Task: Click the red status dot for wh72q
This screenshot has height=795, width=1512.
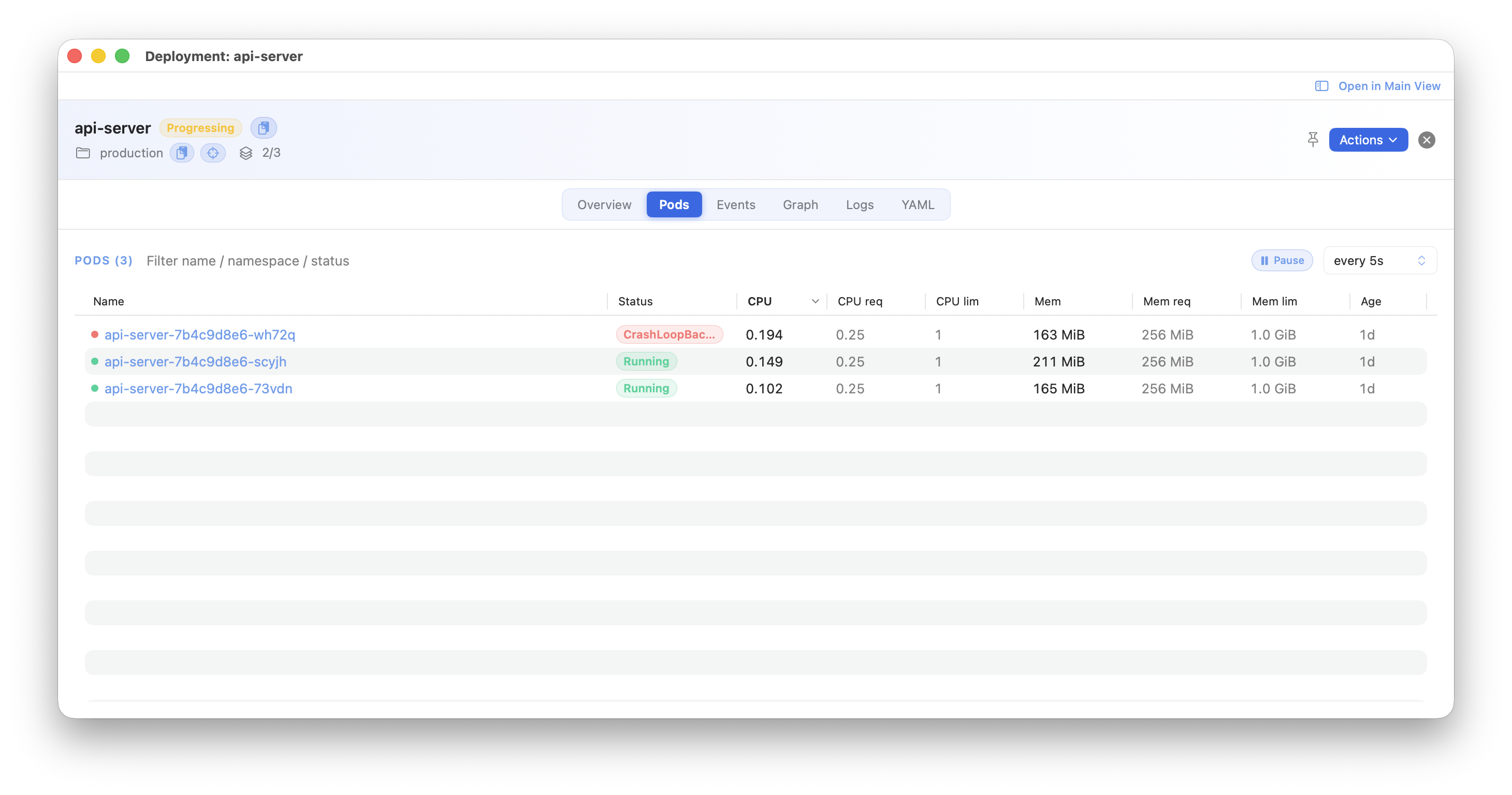Action: (x=94, y=334)
